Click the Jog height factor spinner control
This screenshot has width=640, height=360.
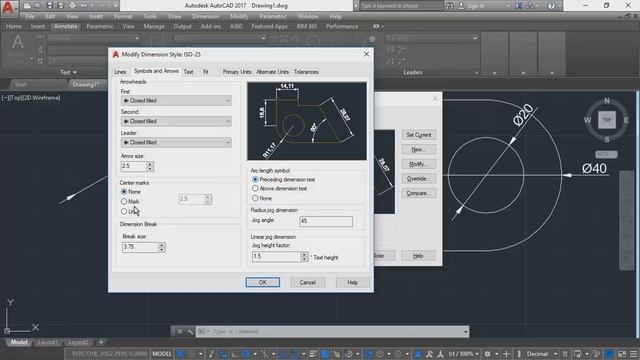tap(304, 256)
